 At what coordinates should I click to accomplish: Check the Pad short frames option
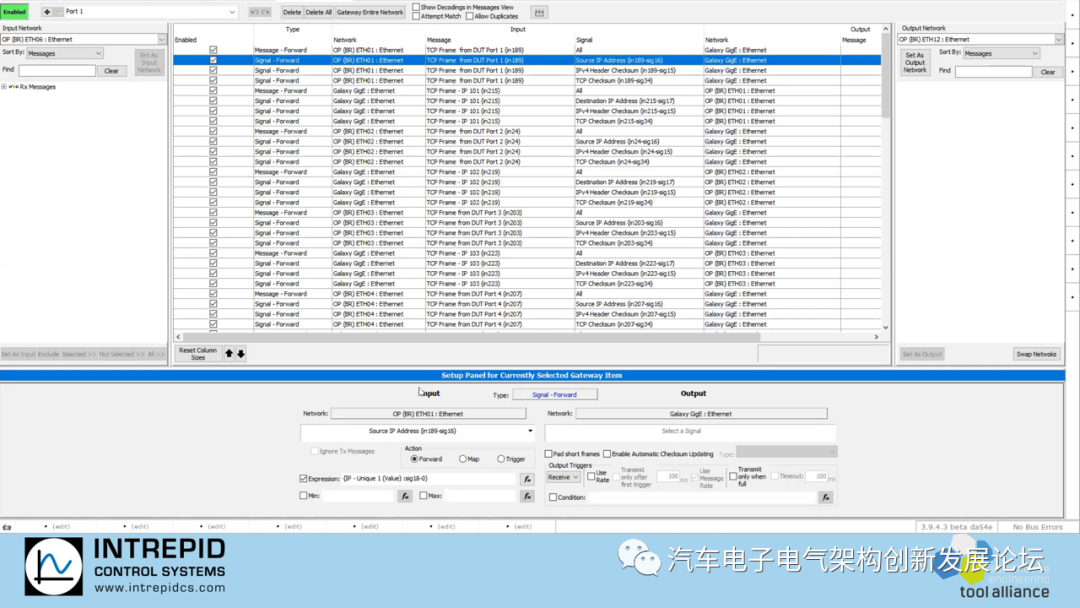pyautogui.click(x=548, y=451)
